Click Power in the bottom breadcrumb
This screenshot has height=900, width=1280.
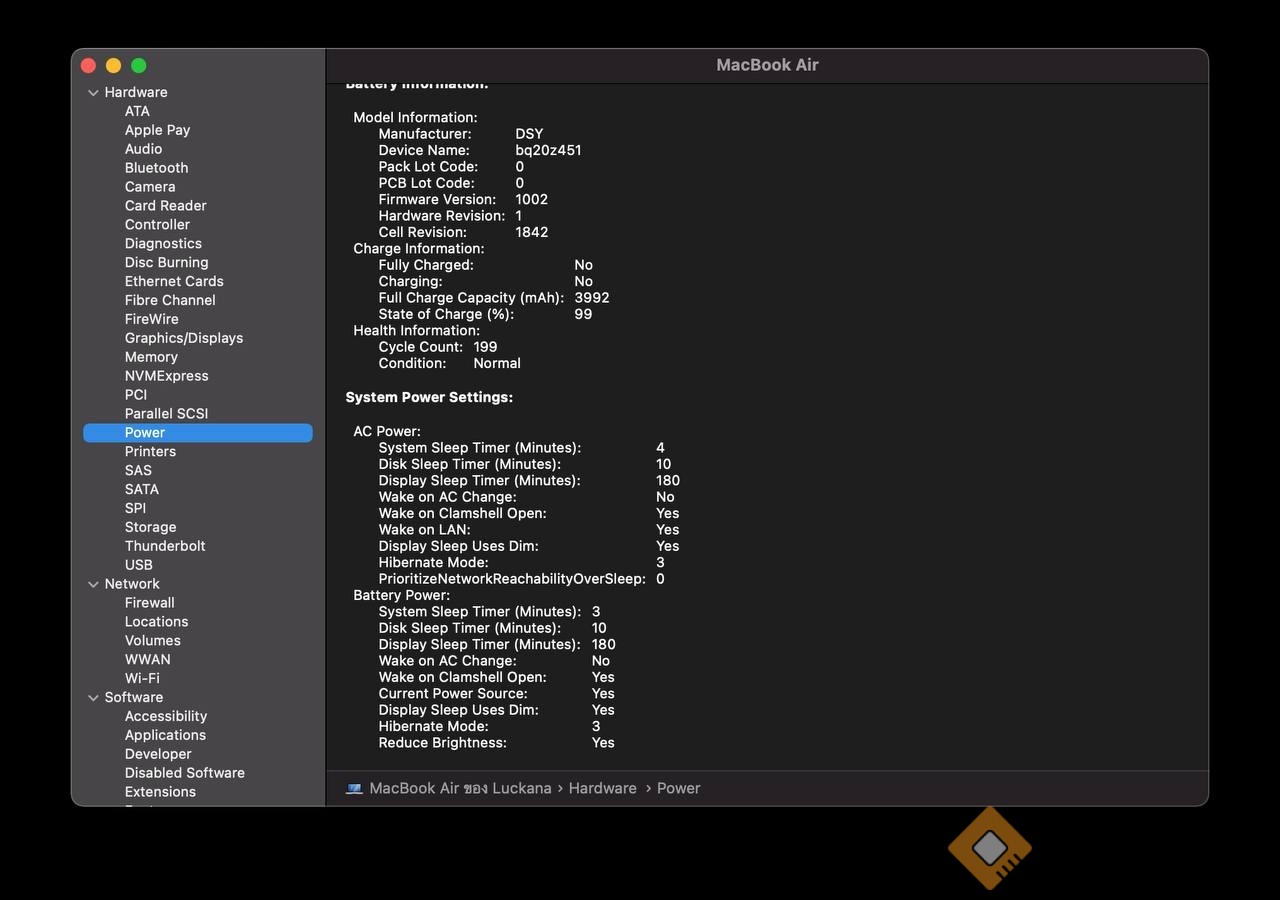(x=678, y=789)
